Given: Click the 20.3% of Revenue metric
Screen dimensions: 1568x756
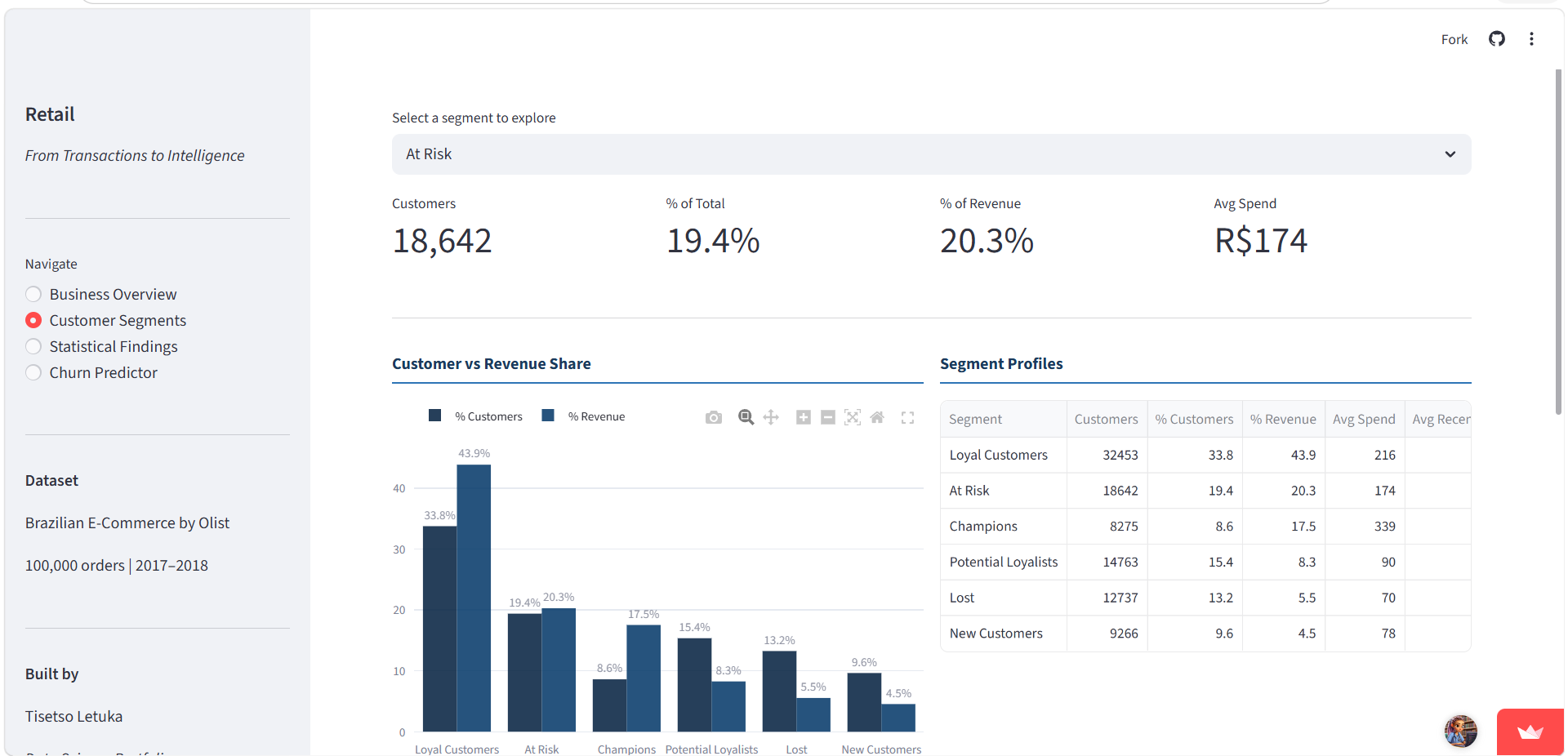Looking at the screenshot, I should click(987, 241).
